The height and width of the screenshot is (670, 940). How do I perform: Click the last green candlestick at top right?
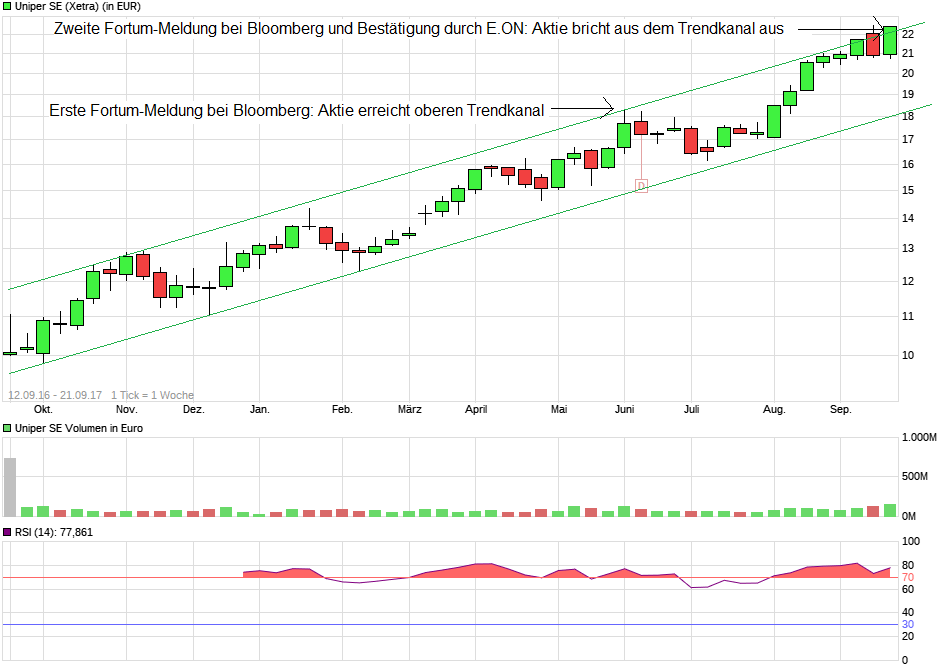[x=890, y=41]
